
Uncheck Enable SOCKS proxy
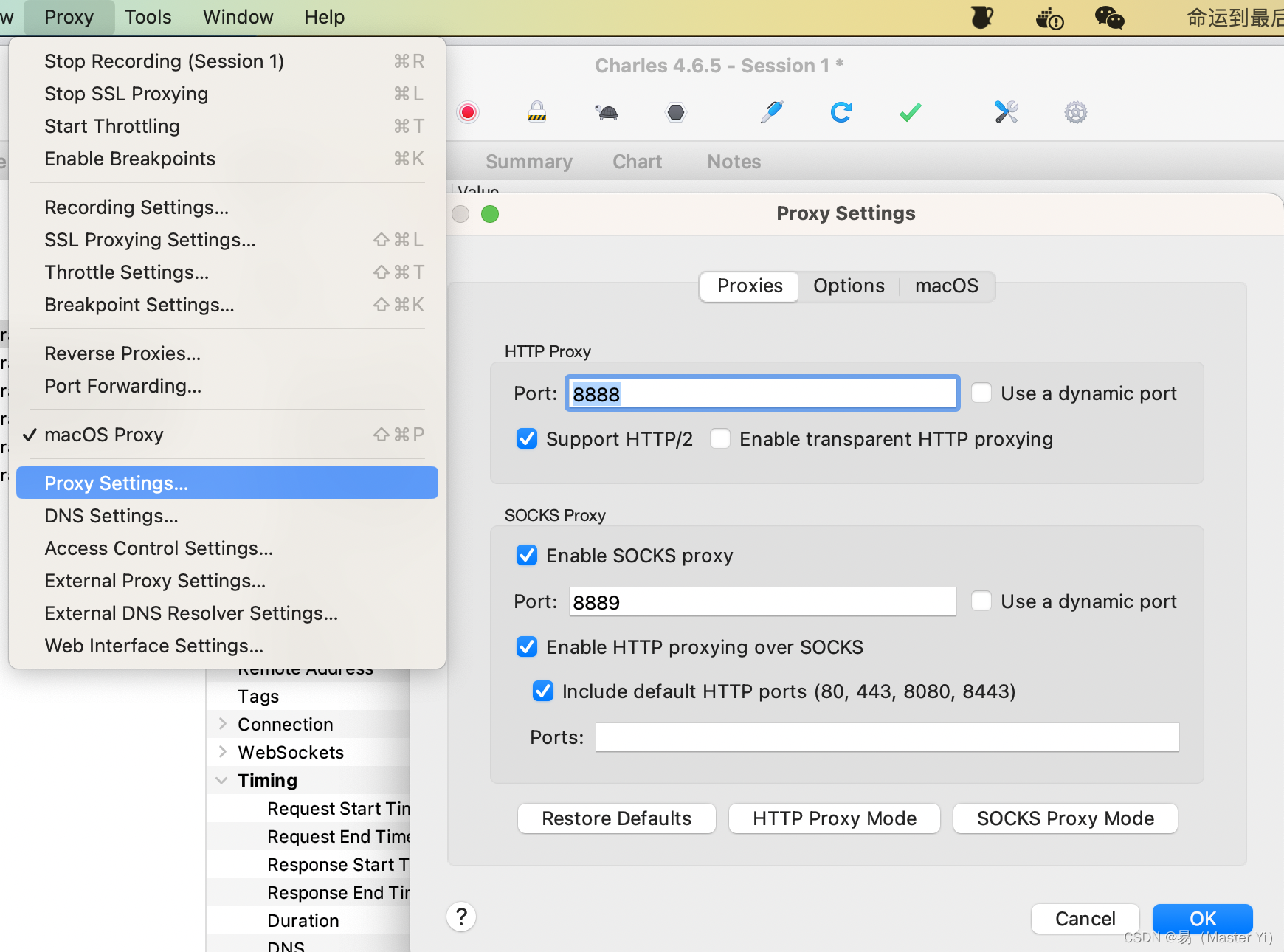point(527,555)
